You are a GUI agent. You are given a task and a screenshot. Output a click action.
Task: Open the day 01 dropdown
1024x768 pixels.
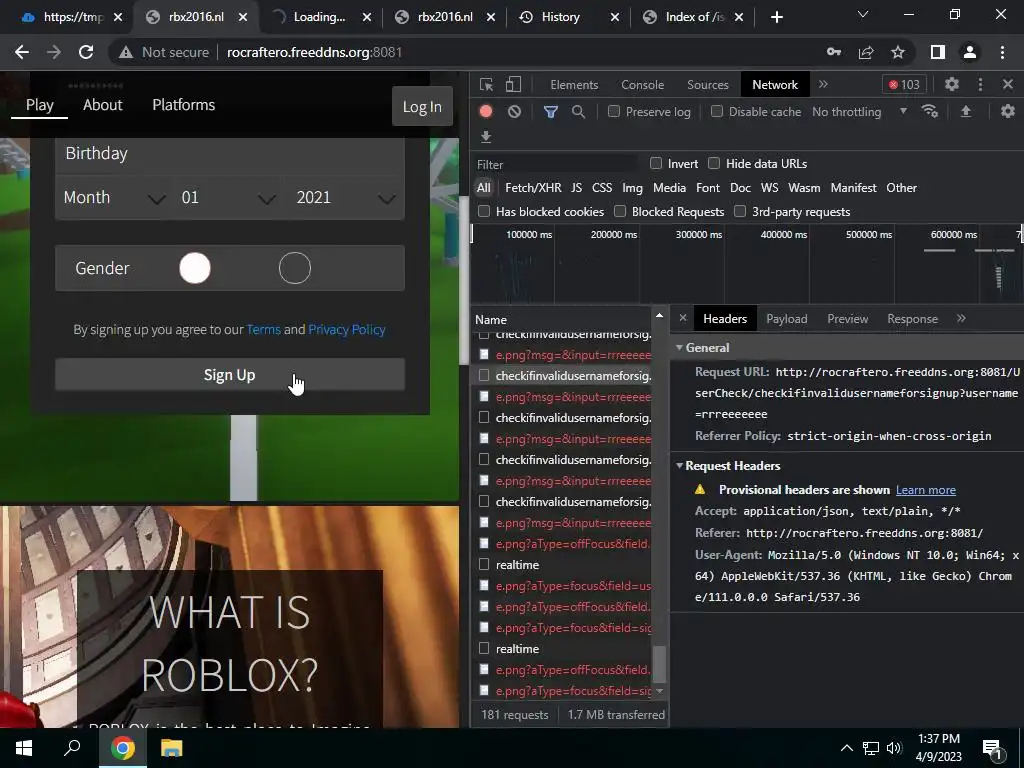pyautogui.click(x=229, y=197)
